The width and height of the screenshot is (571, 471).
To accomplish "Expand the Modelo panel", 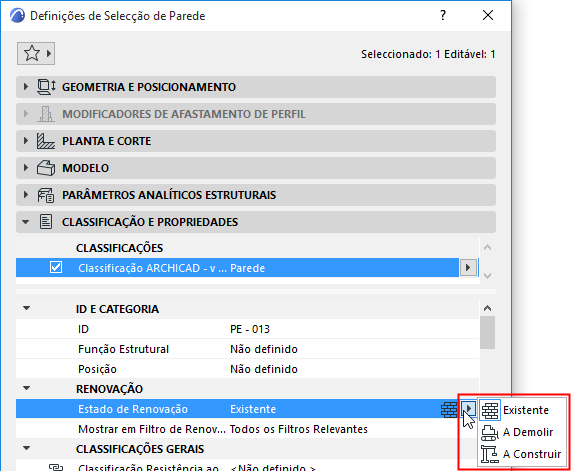I will click(25, 168).
